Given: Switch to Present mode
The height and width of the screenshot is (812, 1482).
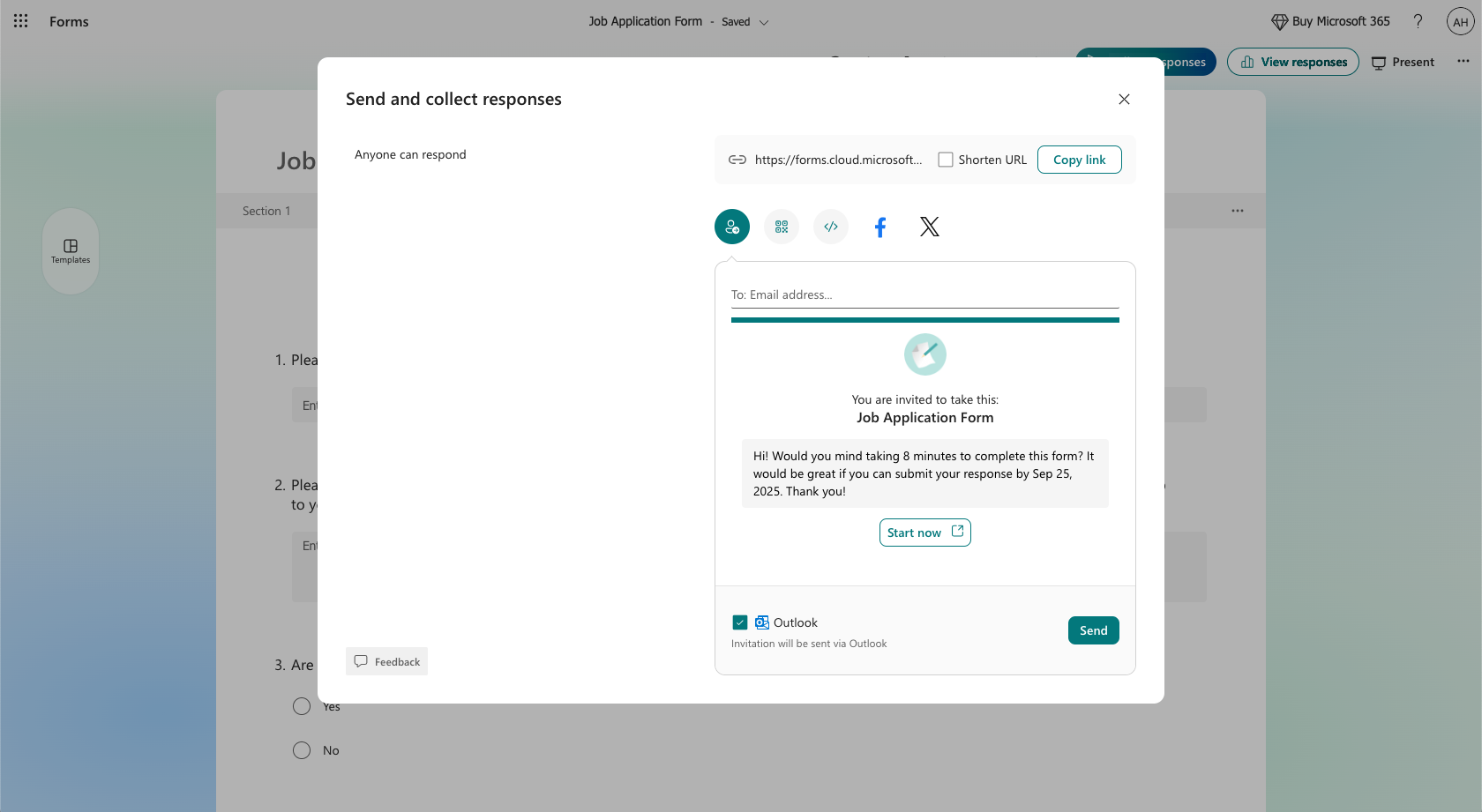Looking at the screenshot, I should 1403,62.
